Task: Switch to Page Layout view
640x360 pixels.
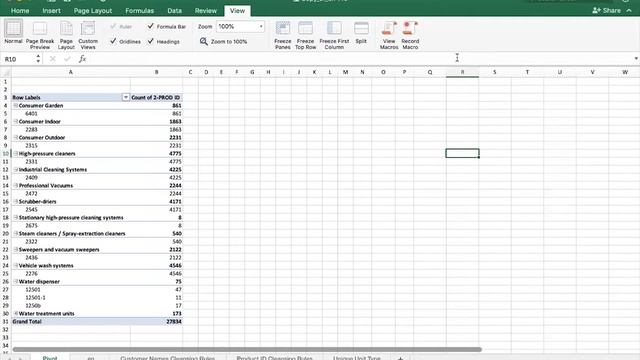Action: (66, 36)
